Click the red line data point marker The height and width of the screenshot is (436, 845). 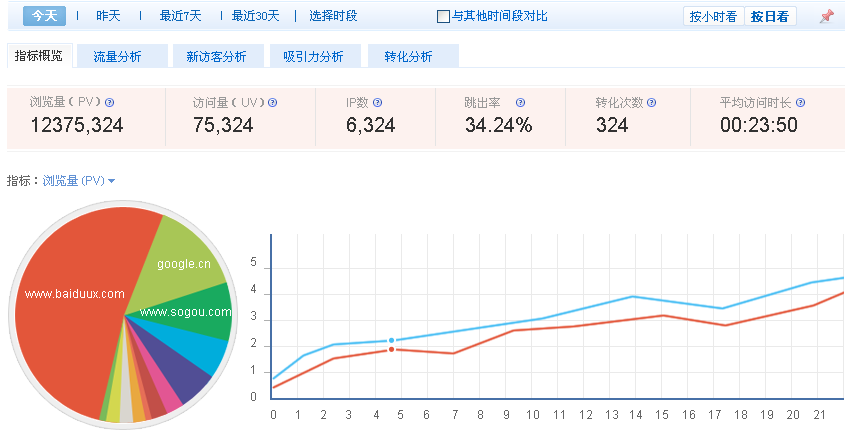coord(392,350)
